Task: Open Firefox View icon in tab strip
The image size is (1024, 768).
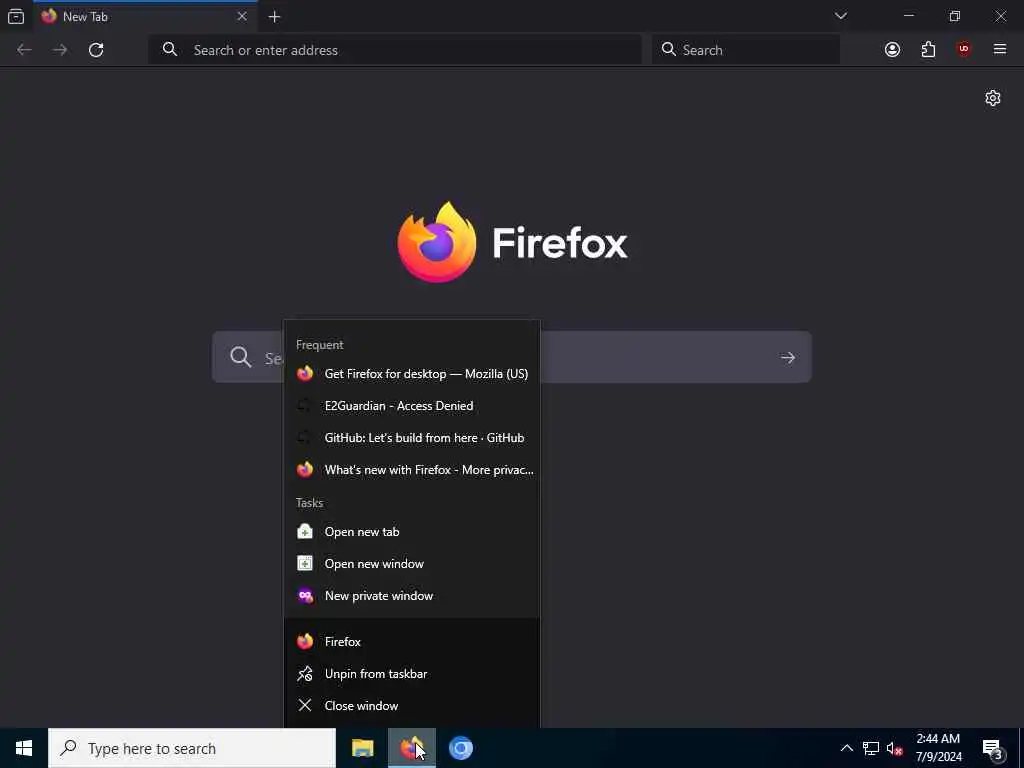Action: (16, 16)
